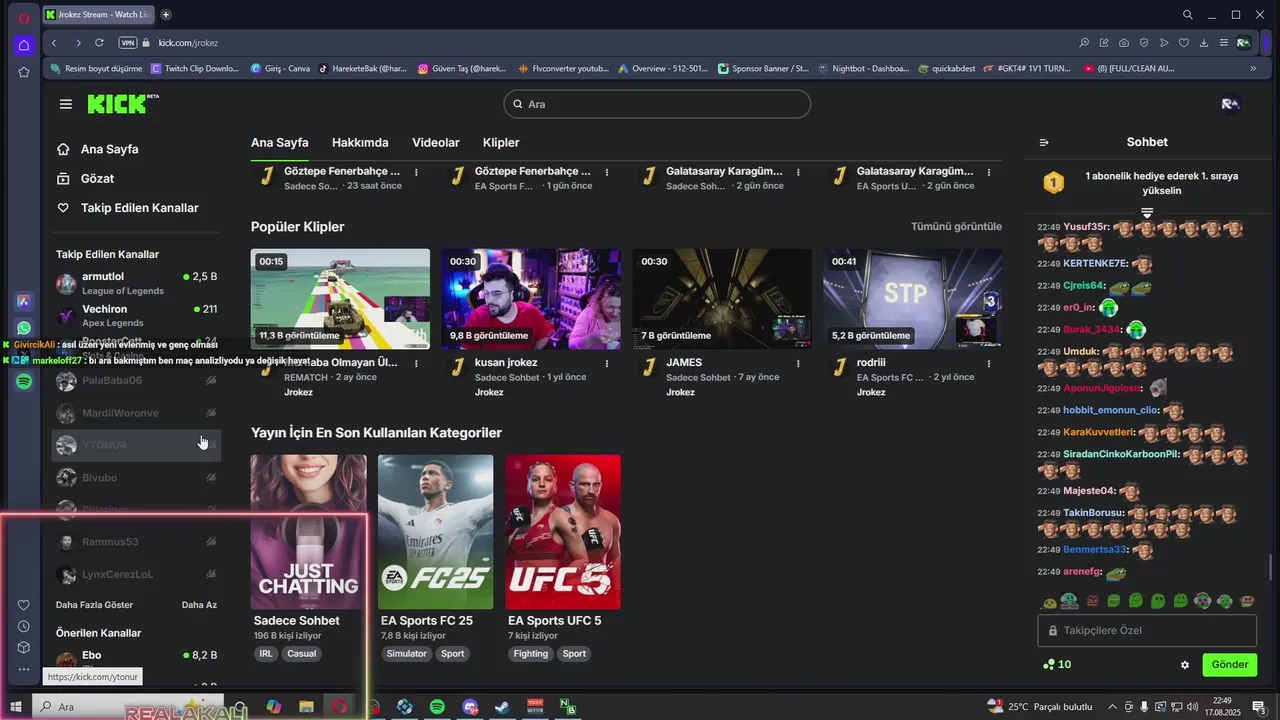This screenshot has width=1280, height=720.
Task: Open WhatsApp in Opera sidebar
Action: pos(24,328)
